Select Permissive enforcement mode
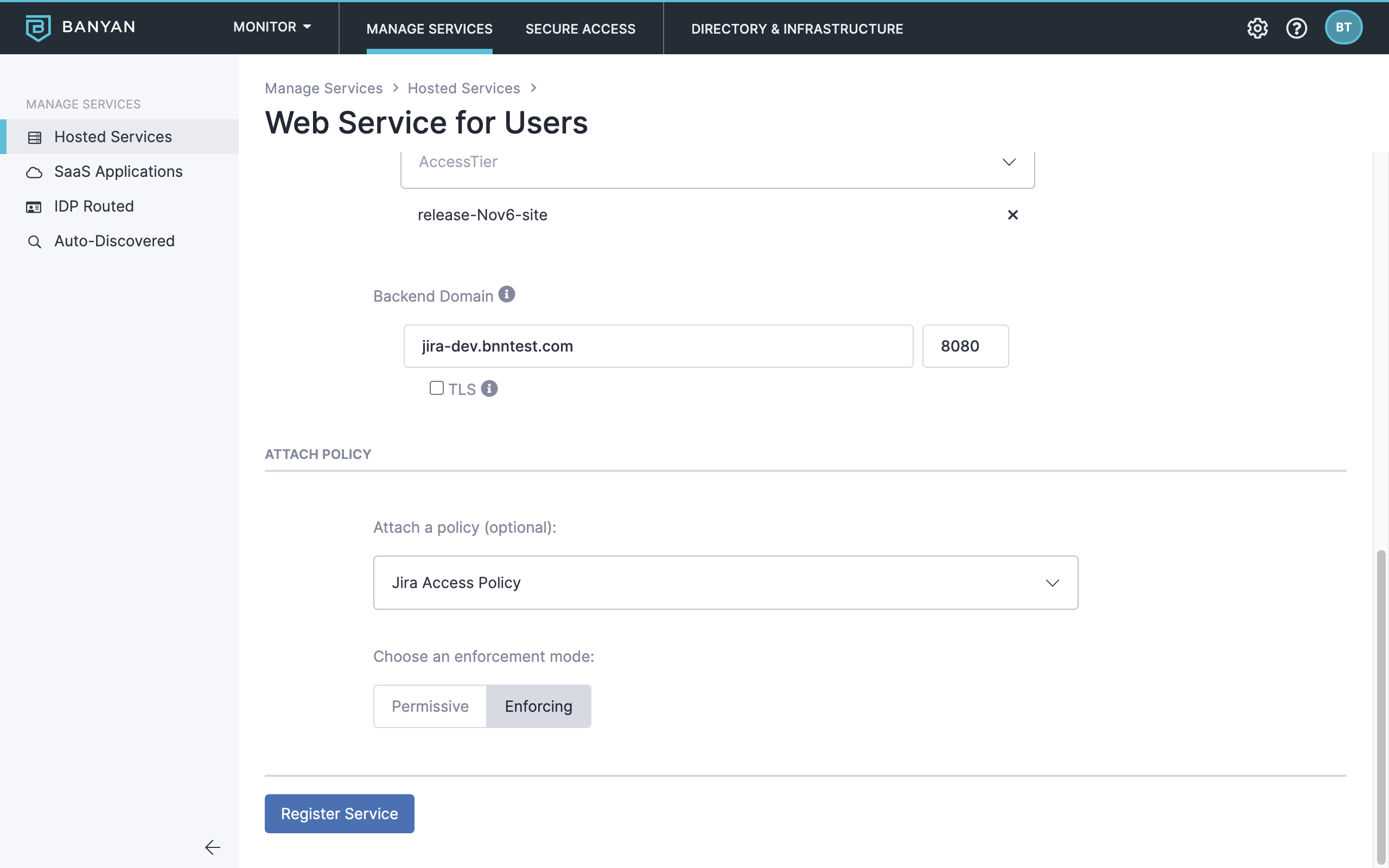Image resolution: width=1389 pixels, height=868 pixels. coord(430,706)
